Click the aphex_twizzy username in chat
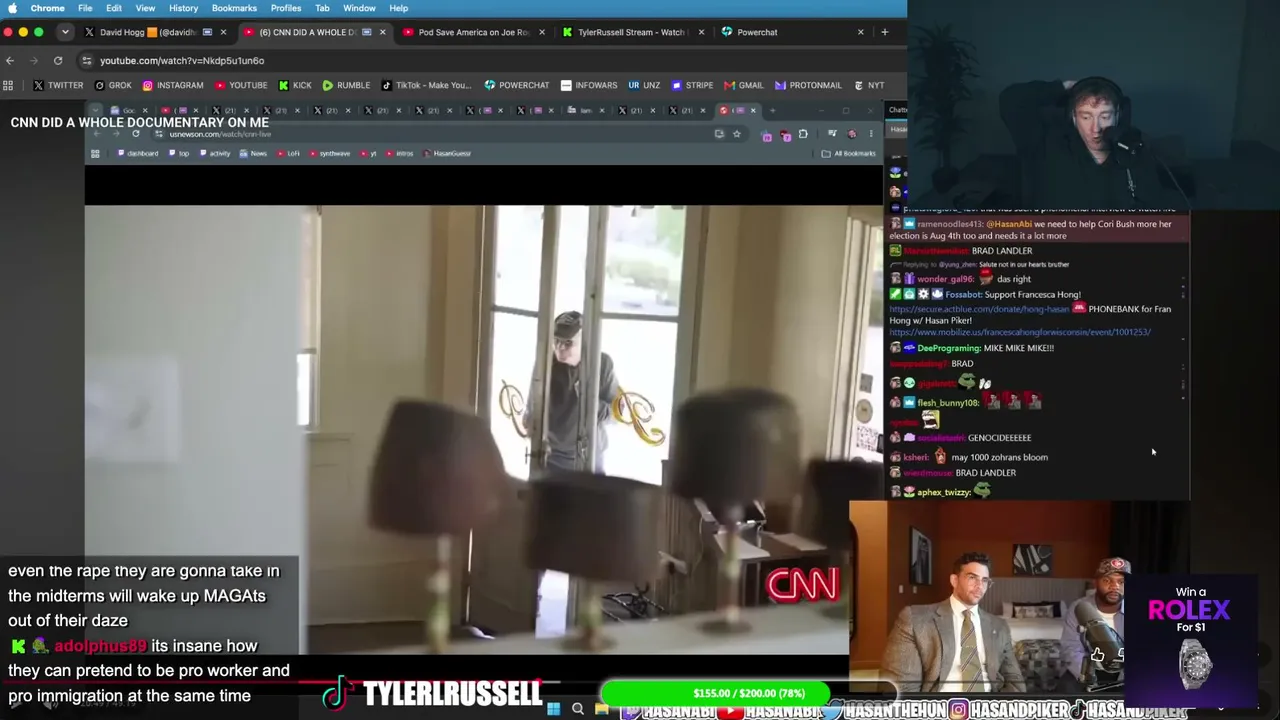1280x720 pixels. [x=944, y=492]
